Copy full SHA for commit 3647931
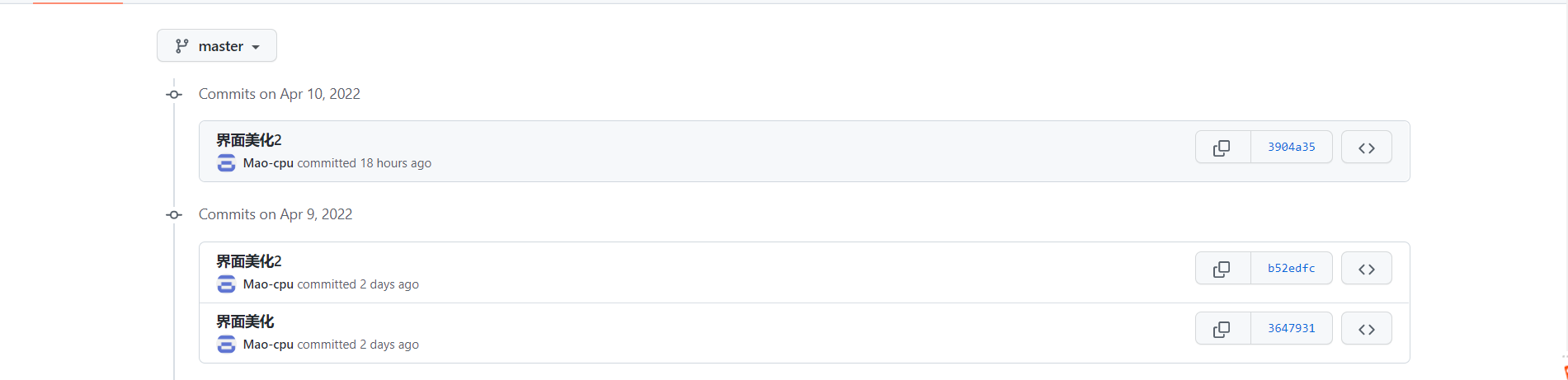Image resolution: width=1568 pixels, height=380 pixels. [1222, 329]
